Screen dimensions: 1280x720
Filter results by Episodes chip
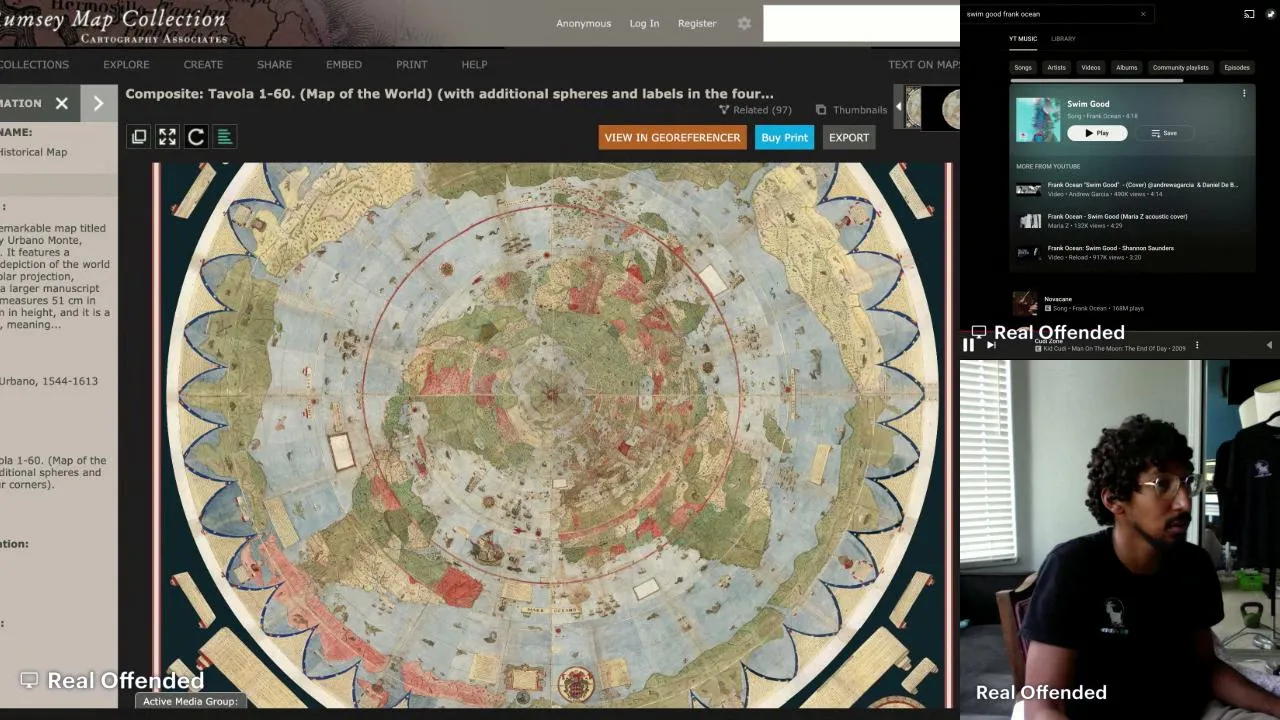click(x=1237, y=68)
